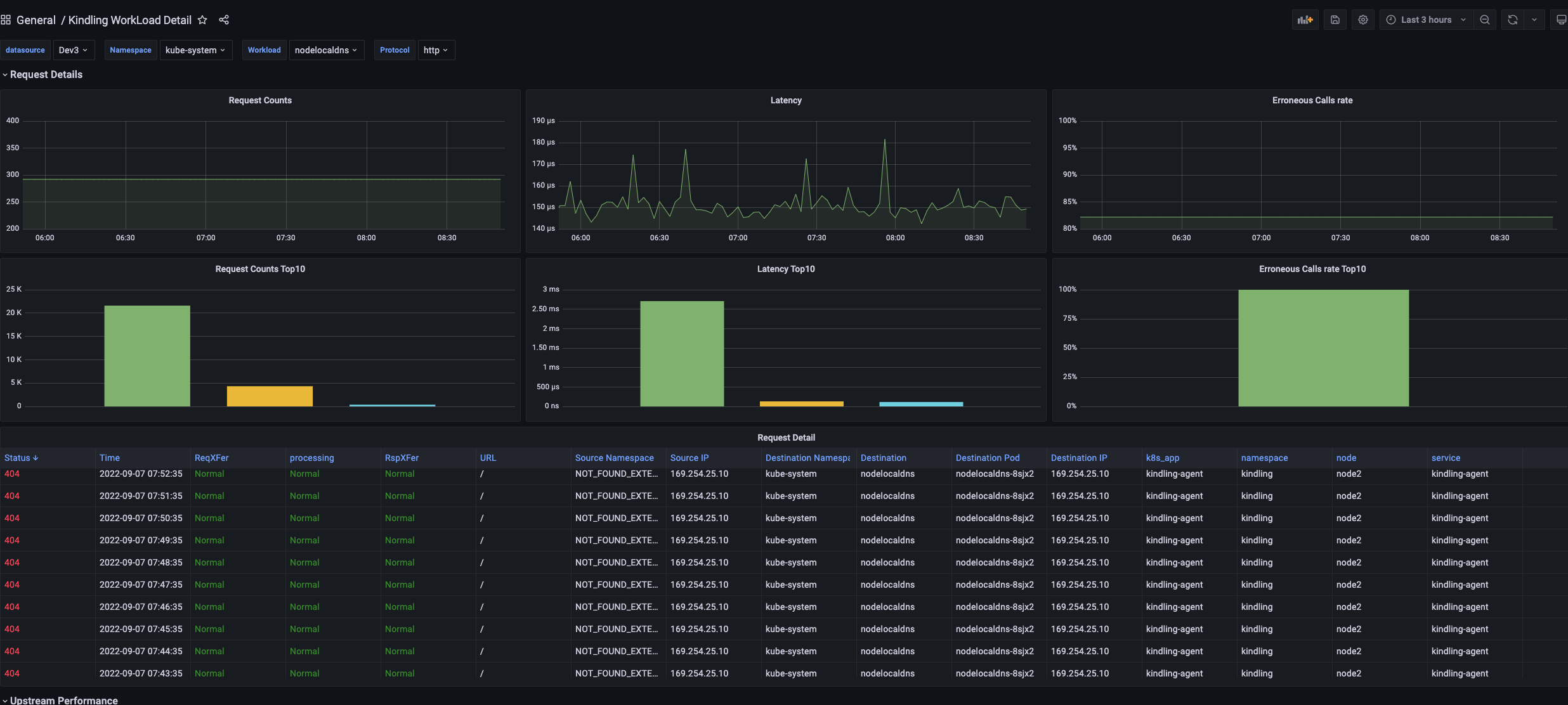Click the Request Counts panel title
Viewport: 1568px width, 705px height.
[x=260, y=100]
